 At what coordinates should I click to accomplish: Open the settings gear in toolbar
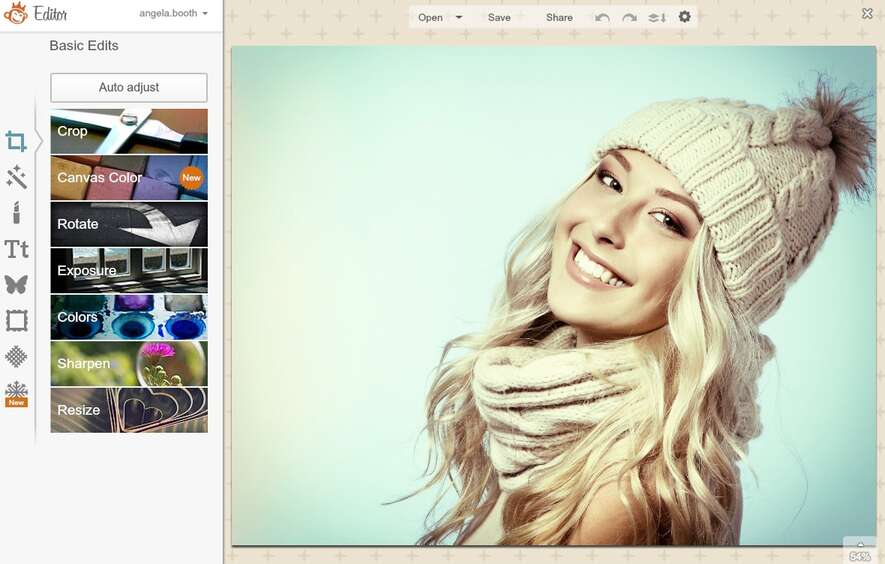[685, 17]
